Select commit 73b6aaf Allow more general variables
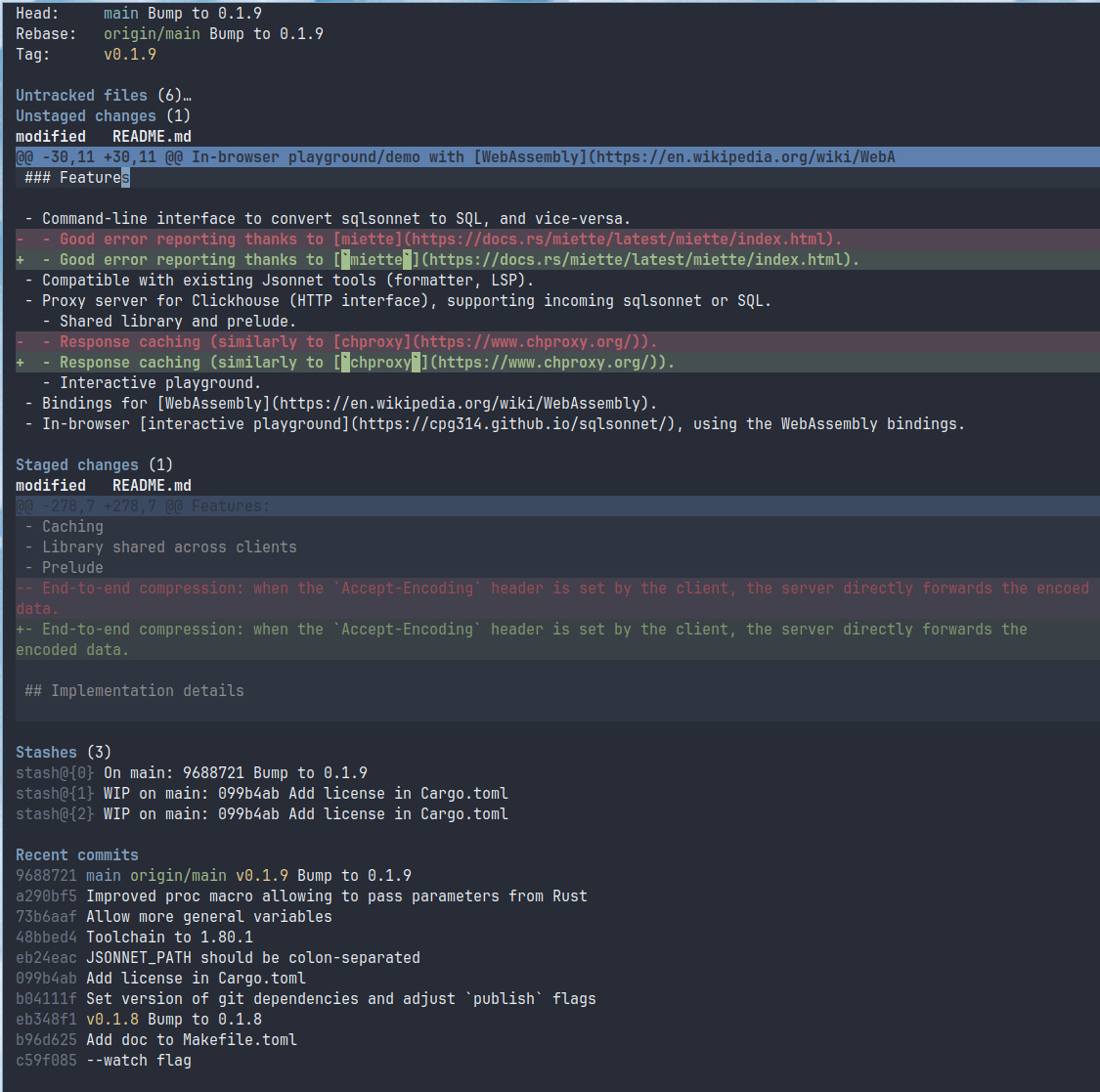Screen dimensions: 1100x1092 (x=174, y=917)
